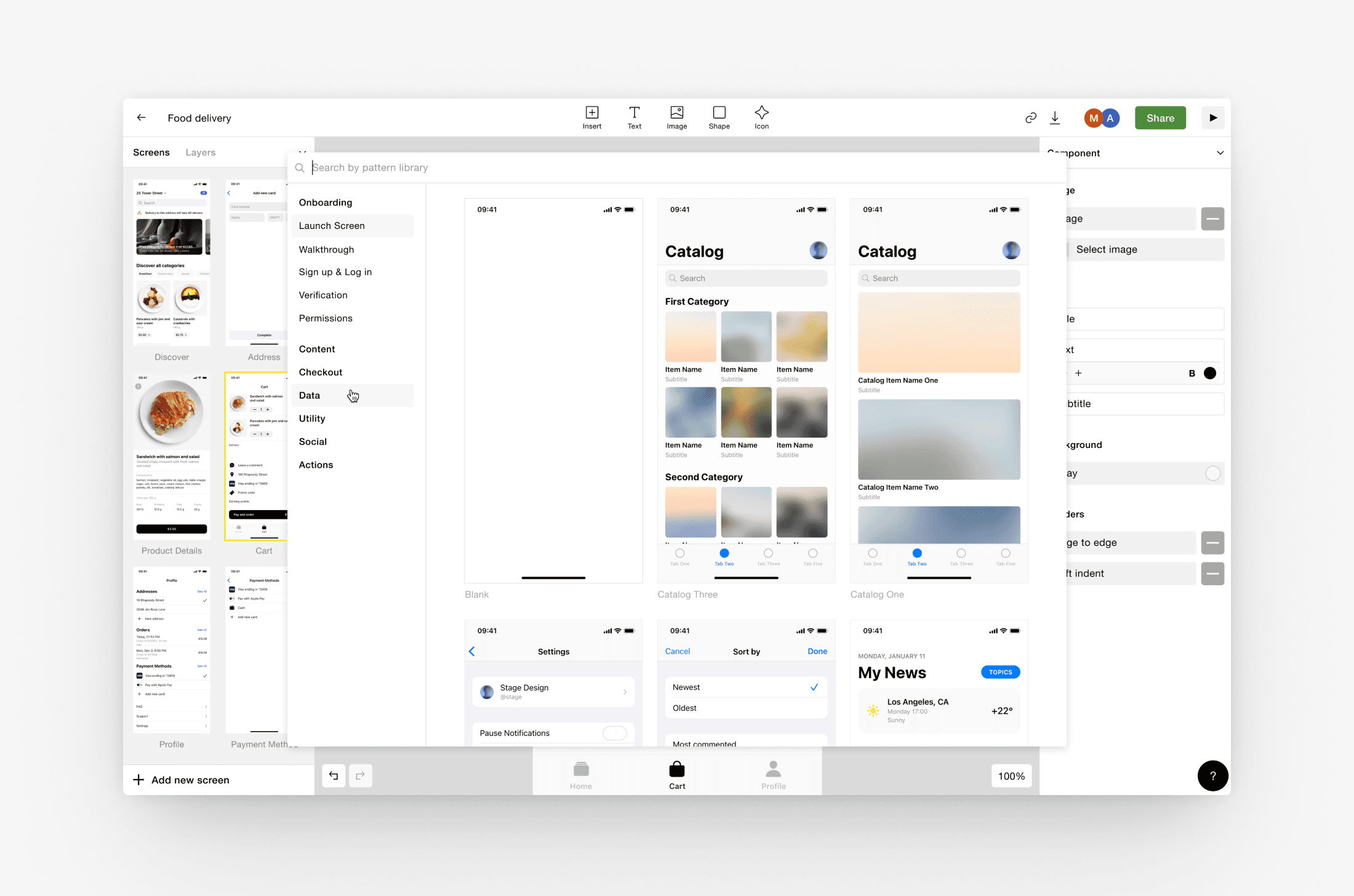Copy the share link icon

coord(1031,118)
